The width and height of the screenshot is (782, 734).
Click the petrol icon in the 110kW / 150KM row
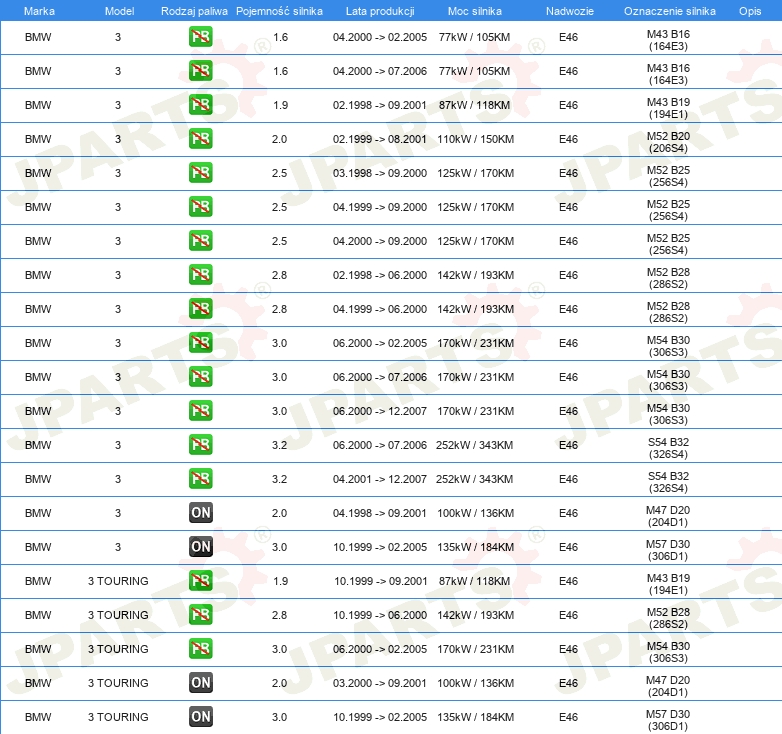pyautogui.click(x=200, y=139)
